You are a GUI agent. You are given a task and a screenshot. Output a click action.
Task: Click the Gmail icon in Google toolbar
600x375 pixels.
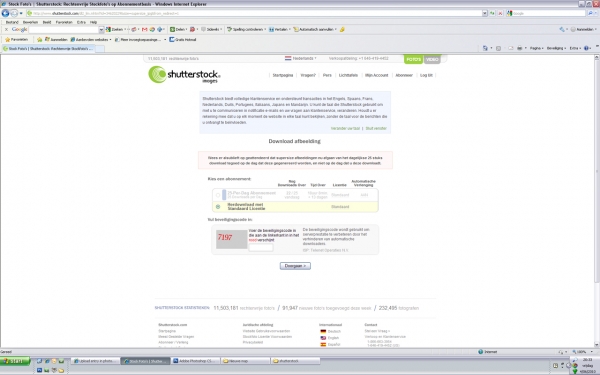145,29
